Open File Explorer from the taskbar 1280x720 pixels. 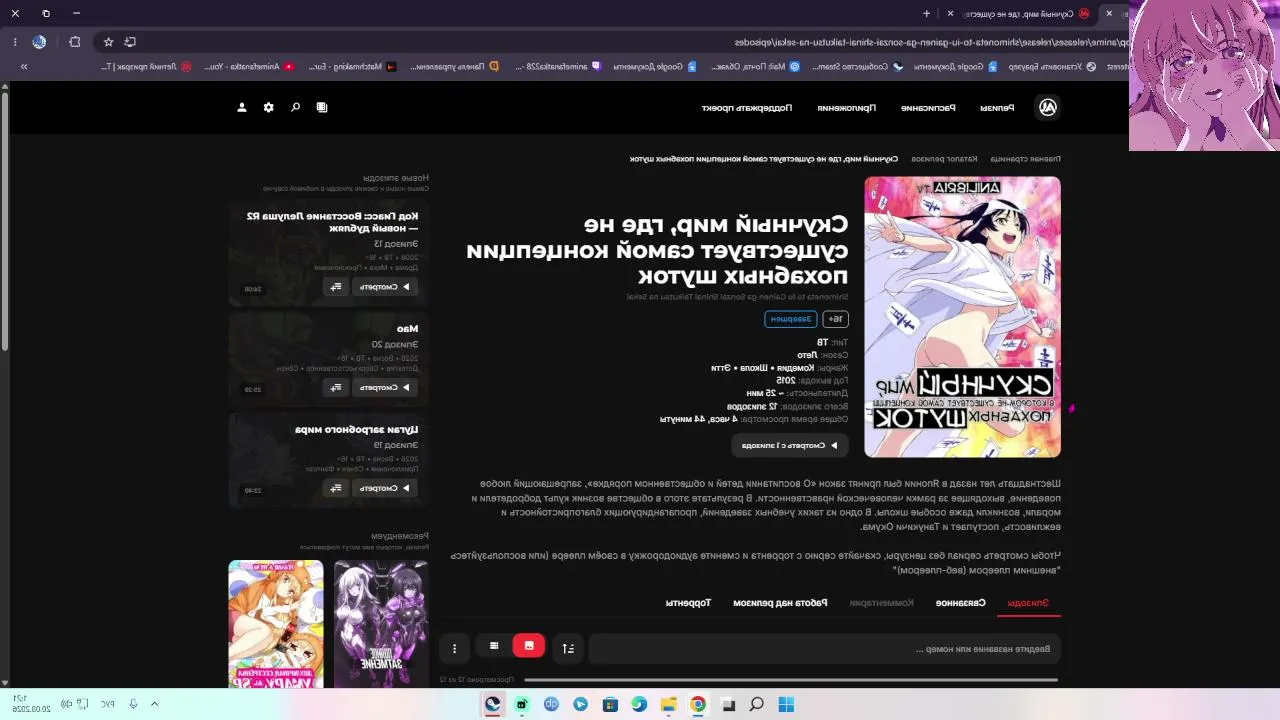tap(669, 704)
